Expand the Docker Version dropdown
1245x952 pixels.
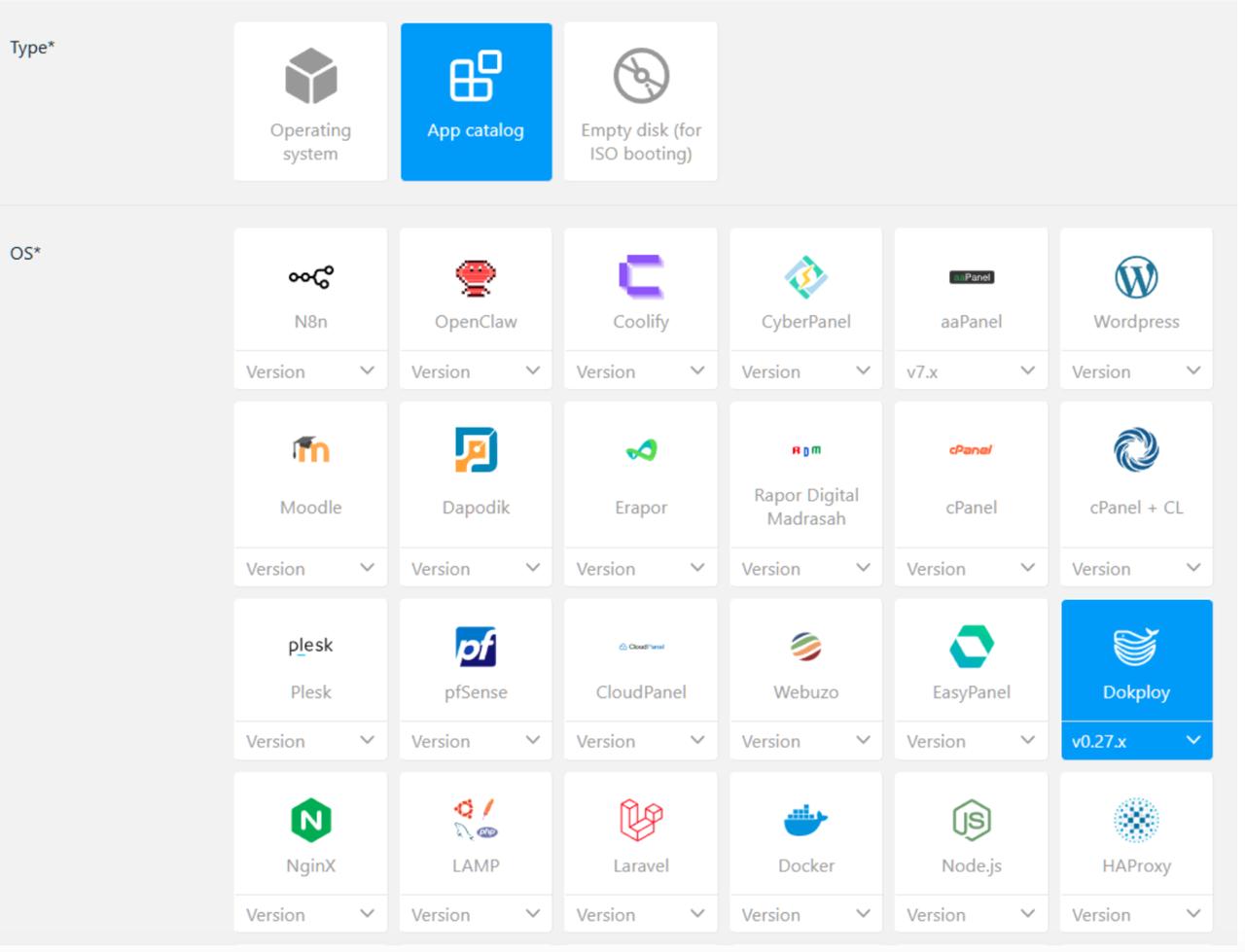[x=805, y=914]
